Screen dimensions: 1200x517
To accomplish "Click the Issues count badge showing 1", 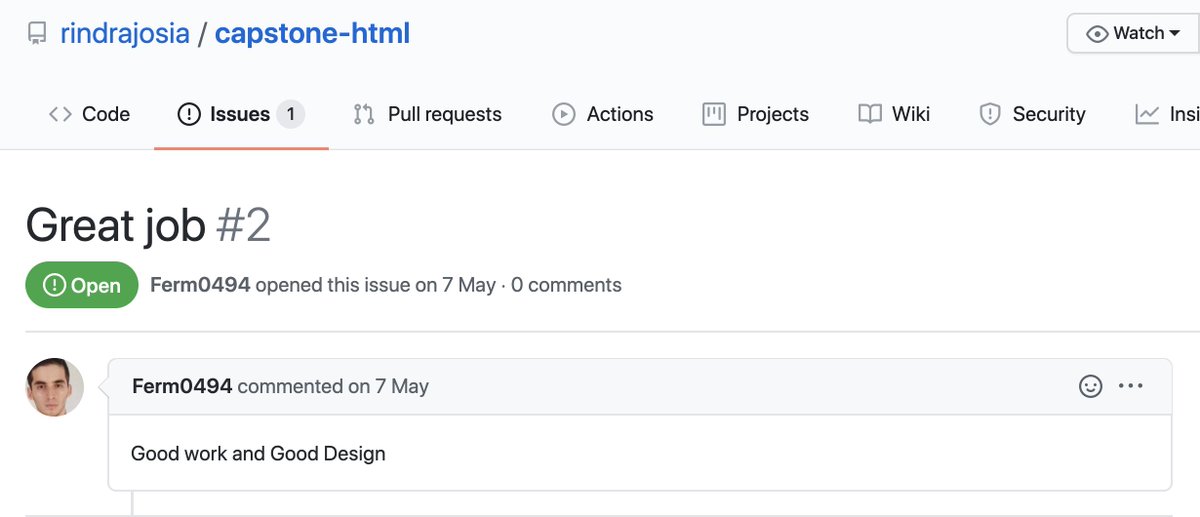I will coord(291,114).
